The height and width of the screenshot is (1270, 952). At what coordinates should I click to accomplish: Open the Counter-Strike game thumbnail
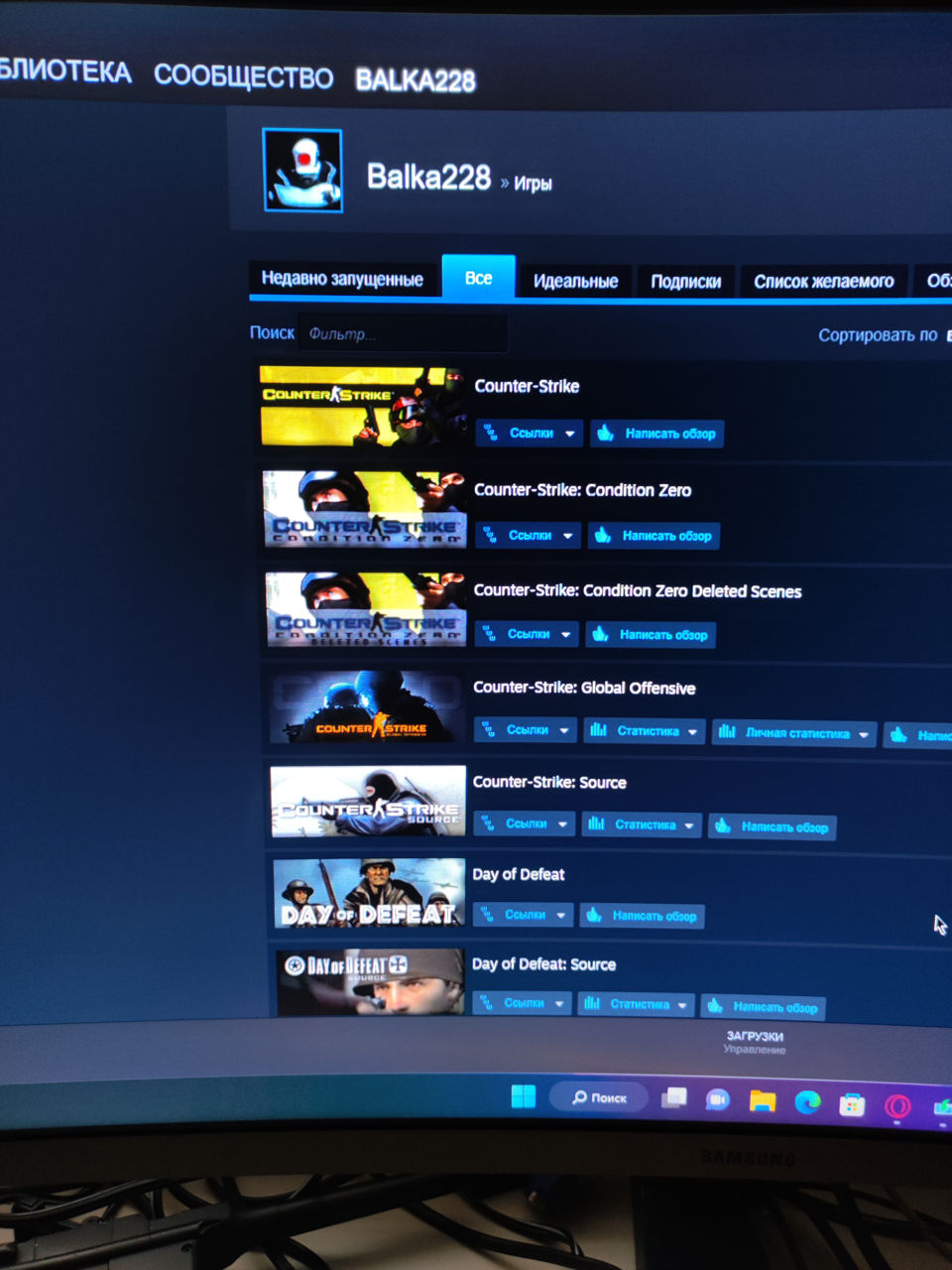pyautogui.click(x=363, y=406)
